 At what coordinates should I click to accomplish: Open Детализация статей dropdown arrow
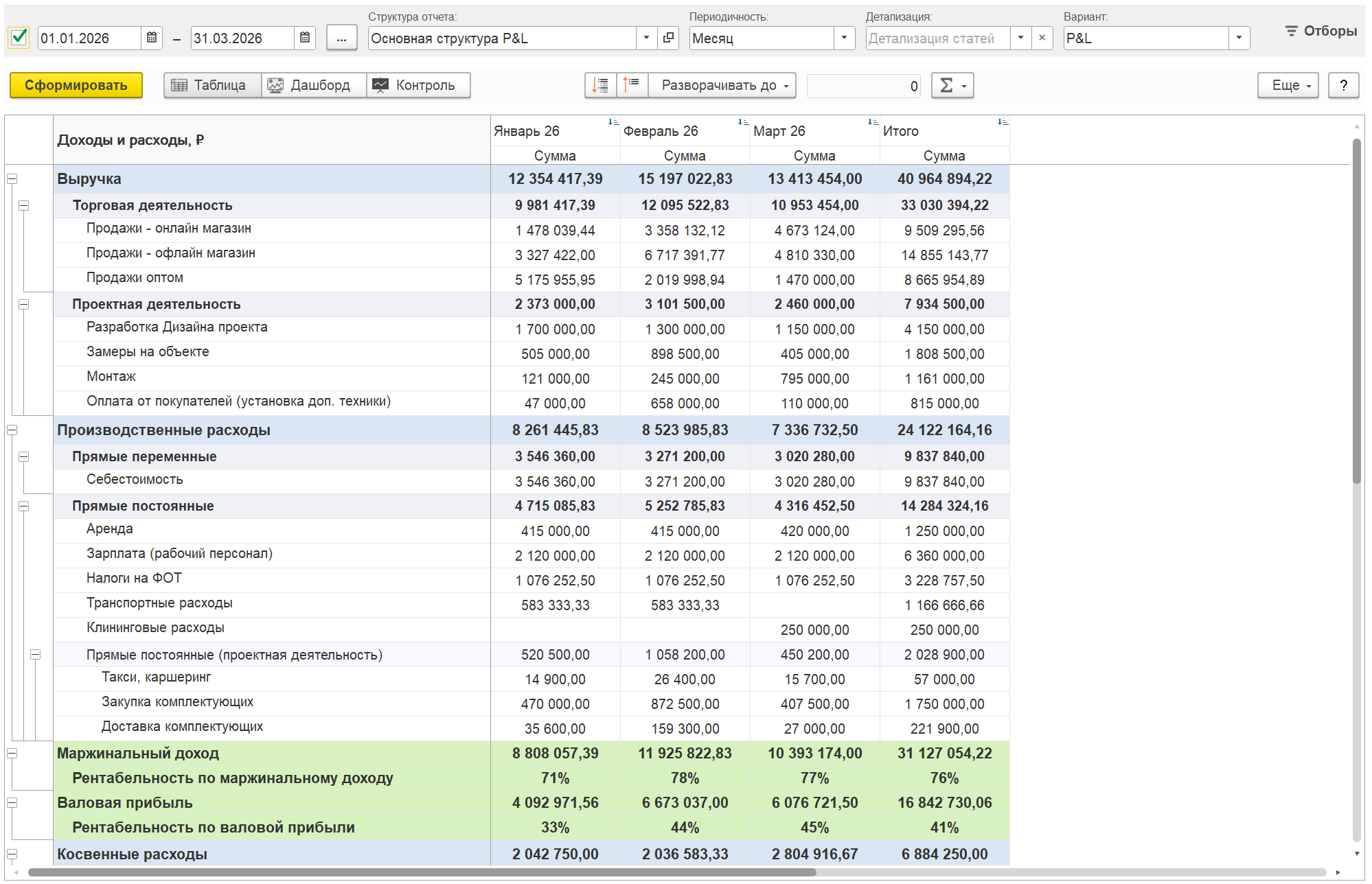tap(1020, 38)
